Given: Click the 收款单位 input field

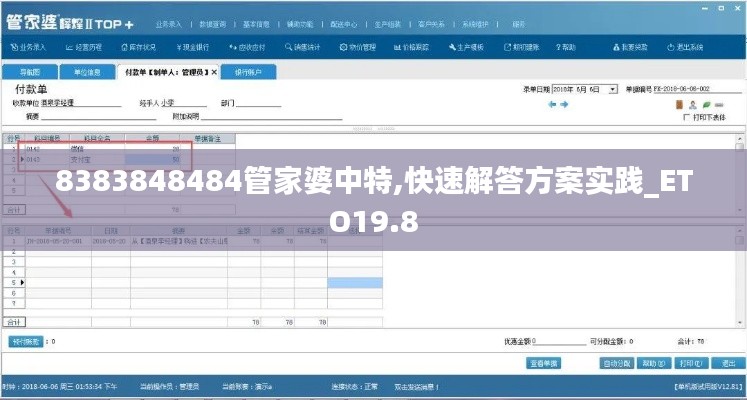Looking at the screenshot, I should click(x=81, y=103).
